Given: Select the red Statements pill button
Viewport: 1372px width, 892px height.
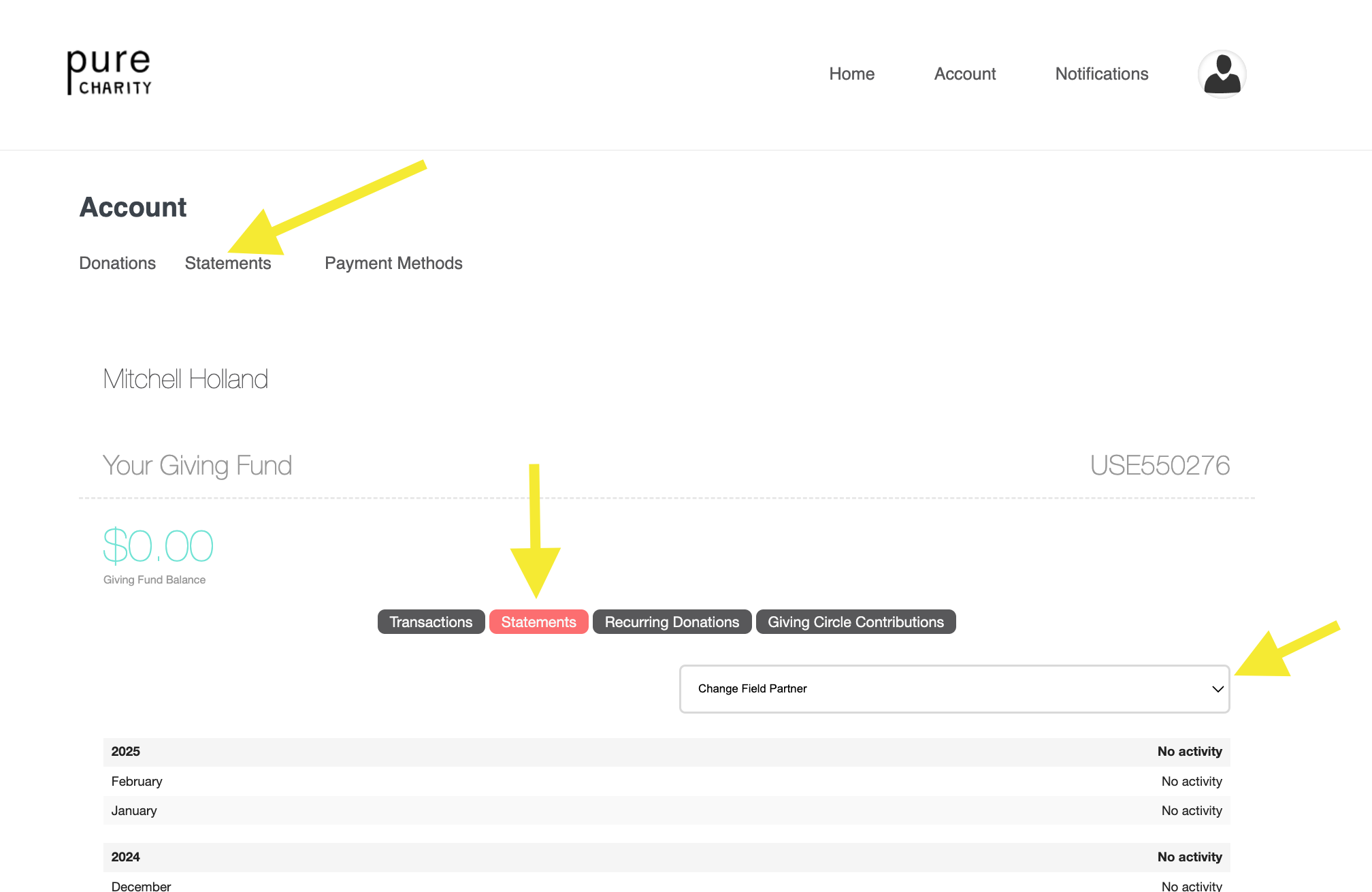Looking at the screenshot, I should tap(538, 622).
